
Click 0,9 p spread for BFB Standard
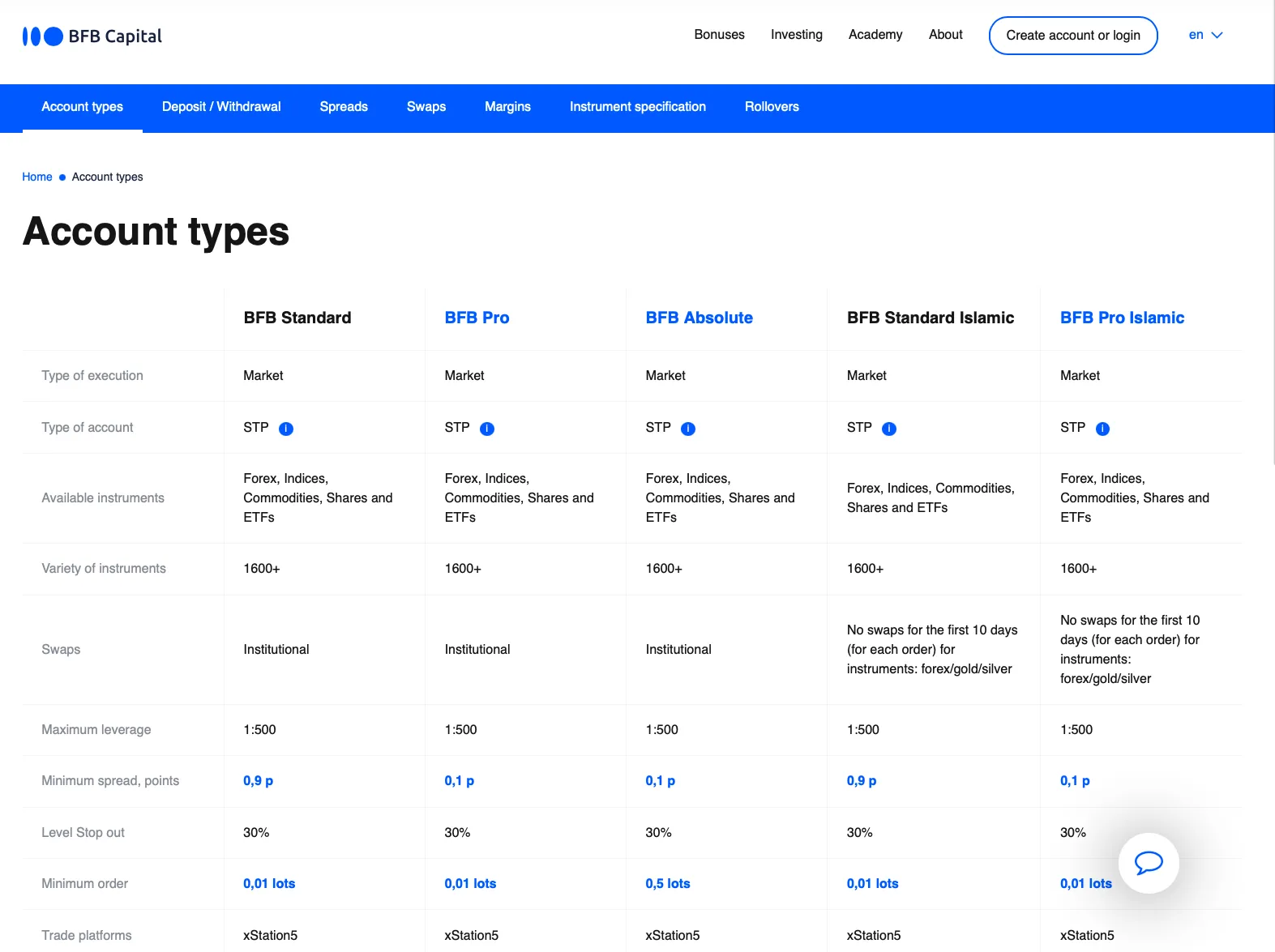259,781
